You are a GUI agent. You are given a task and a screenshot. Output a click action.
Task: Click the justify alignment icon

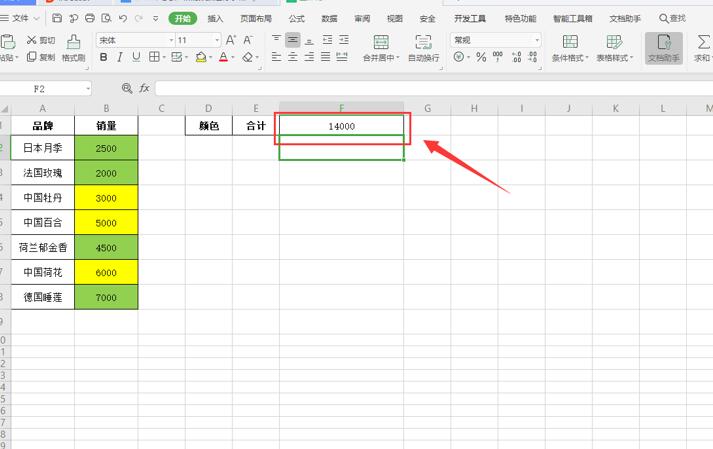click(x=326, y=57)
